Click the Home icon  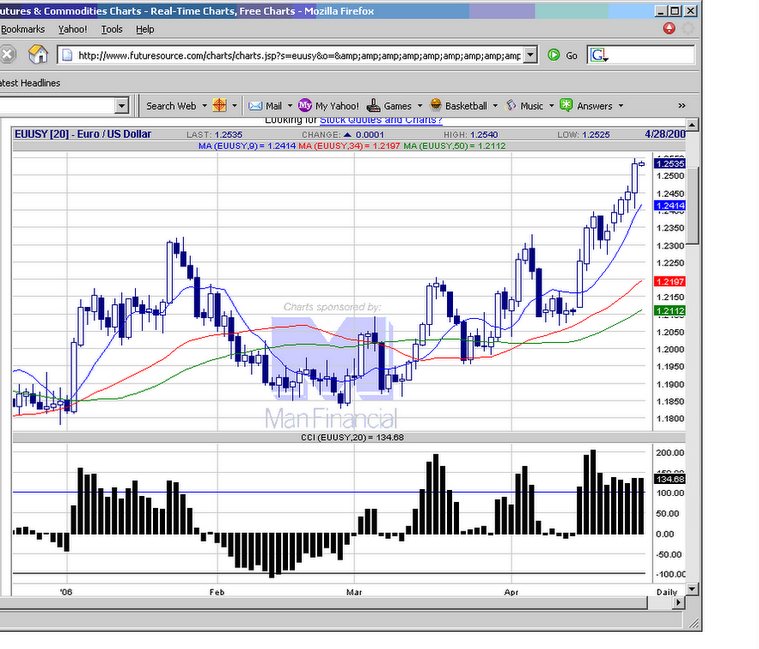pos(38,54)
